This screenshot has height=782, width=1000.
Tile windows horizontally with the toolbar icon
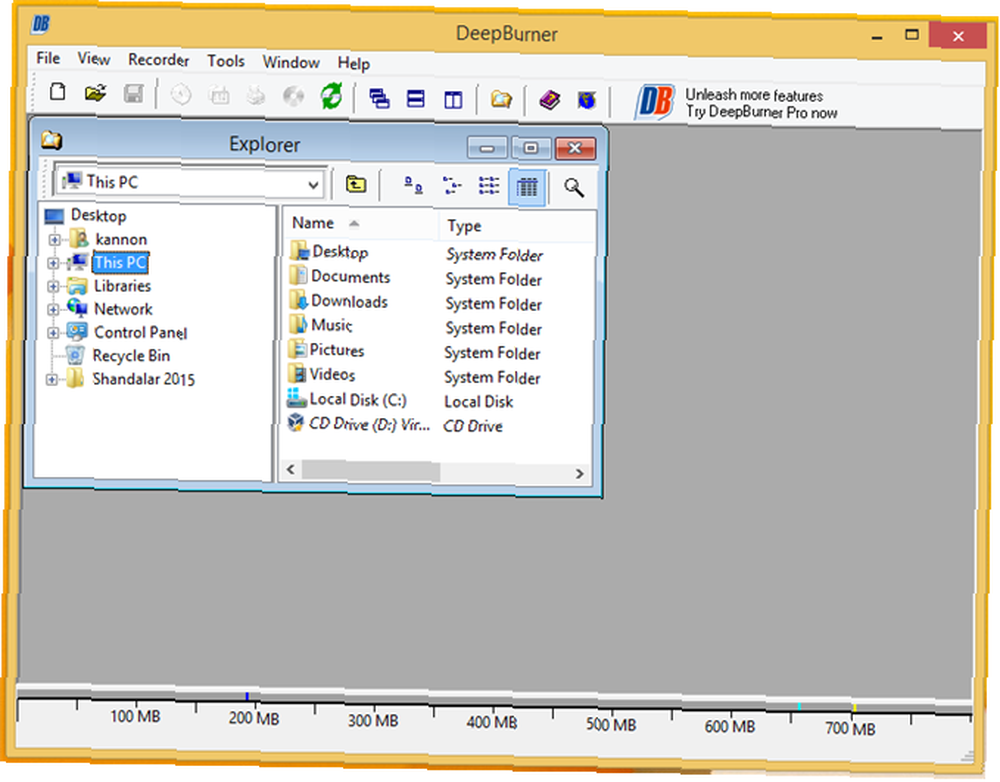click(415, 99)
